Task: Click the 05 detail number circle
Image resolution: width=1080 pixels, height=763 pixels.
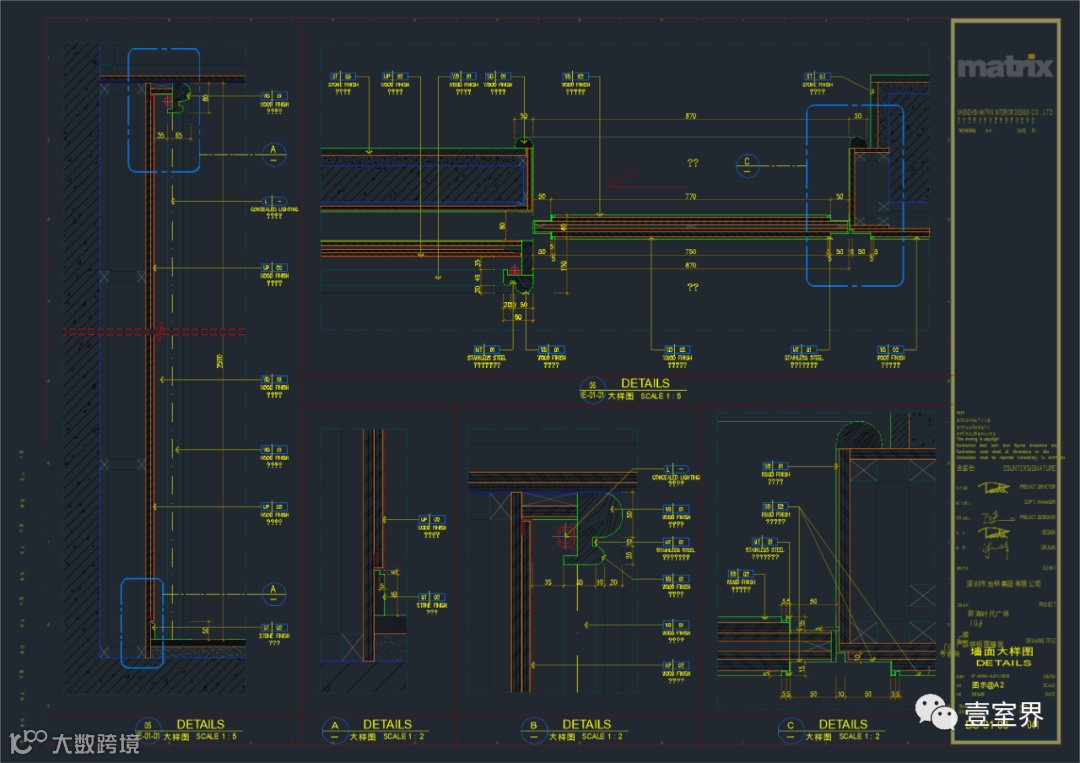Action: point(147,730)
